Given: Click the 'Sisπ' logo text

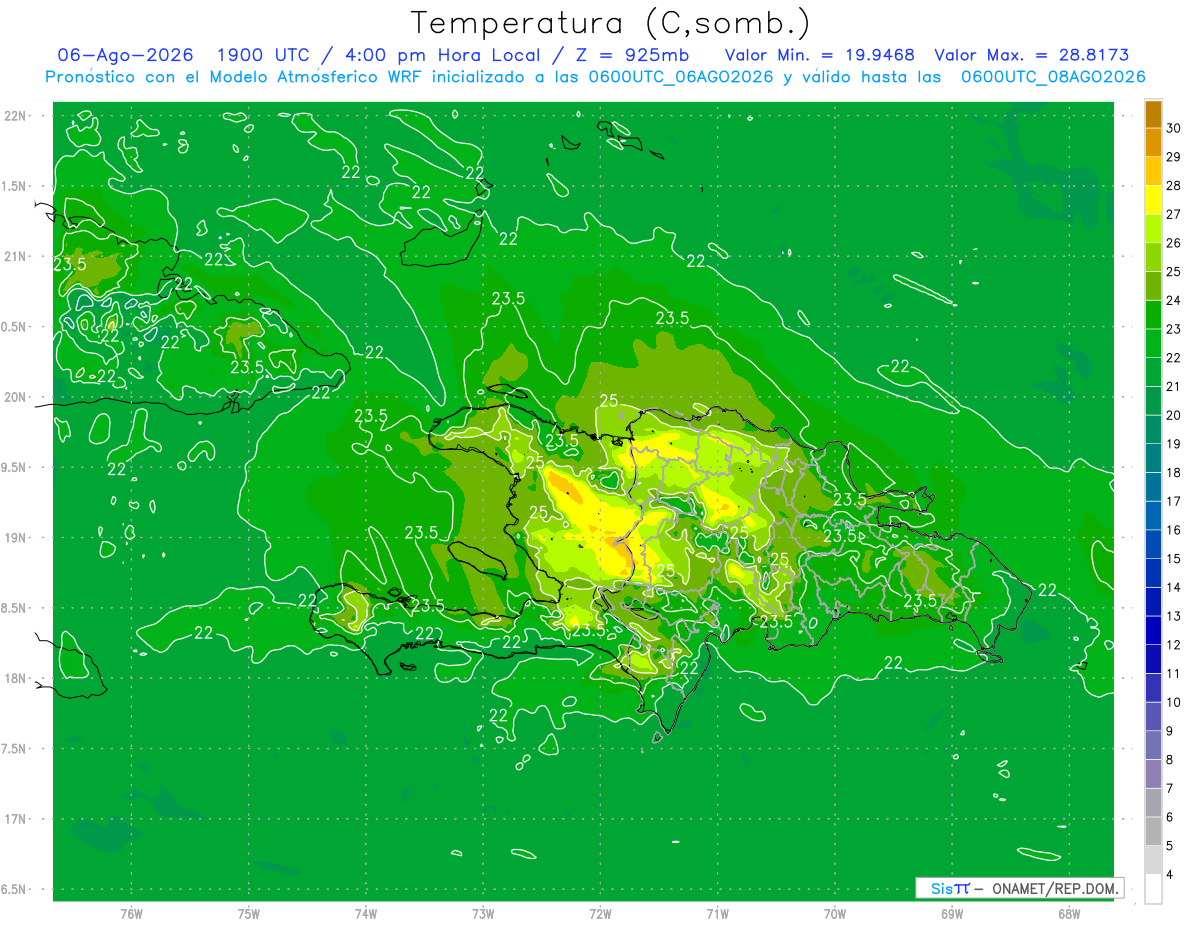Looking at the screenshot, I should (950, 888).
